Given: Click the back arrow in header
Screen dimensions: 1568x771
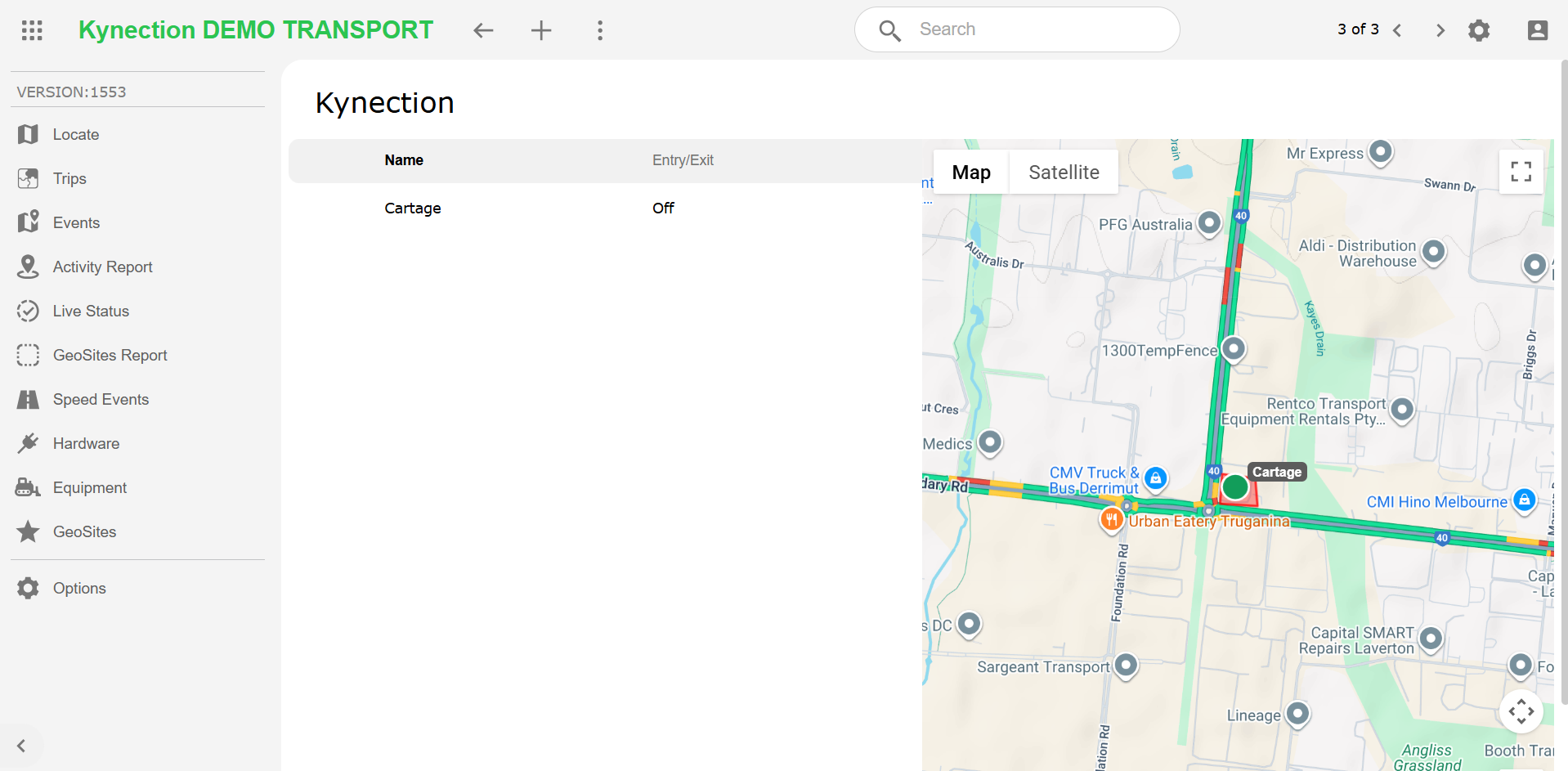Looking at the screenshot, I should click(483, 31).
